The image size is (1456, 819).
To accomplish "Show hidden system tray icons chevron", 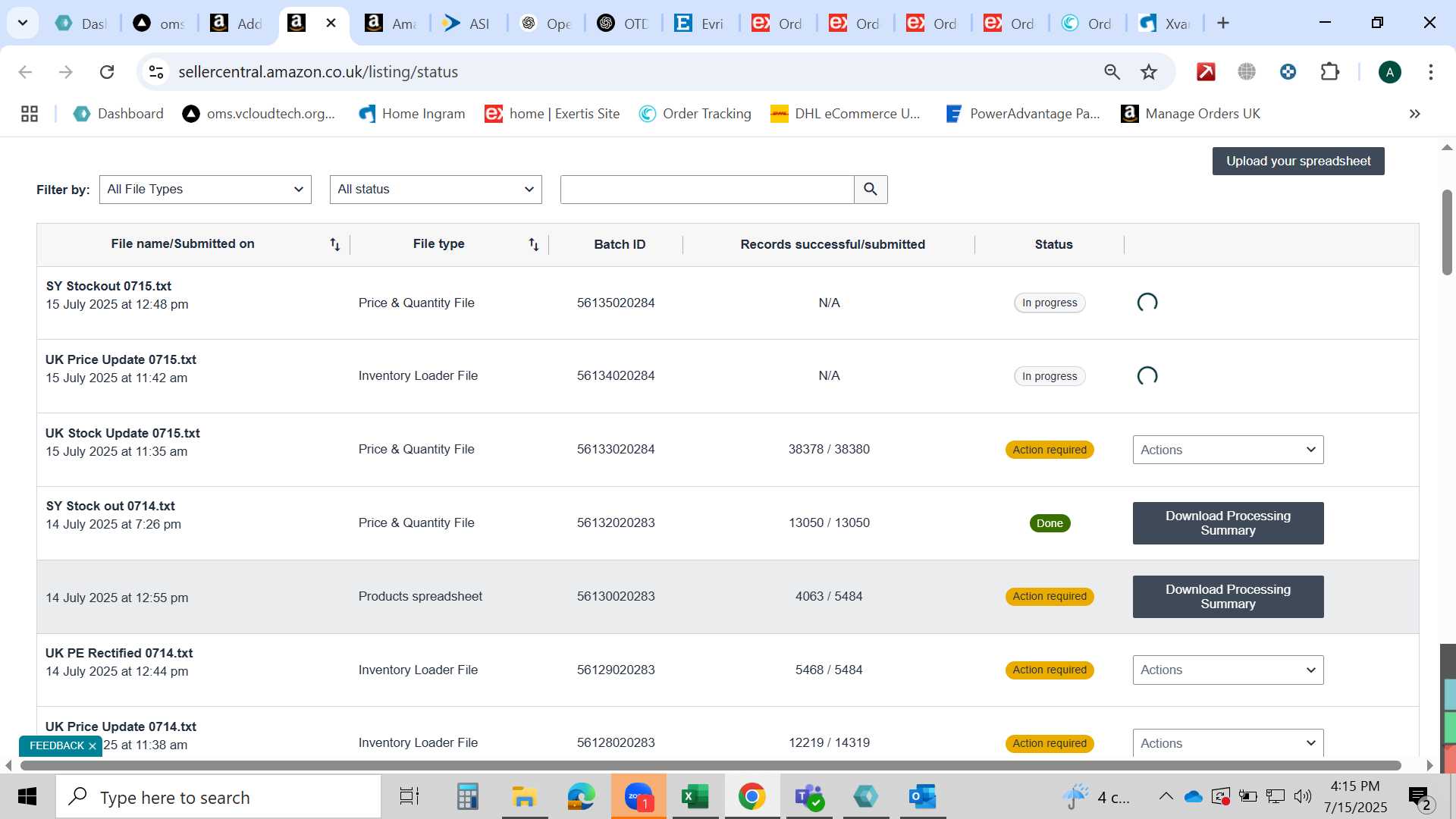I will pyautogui.click(x=1166, y=796).
